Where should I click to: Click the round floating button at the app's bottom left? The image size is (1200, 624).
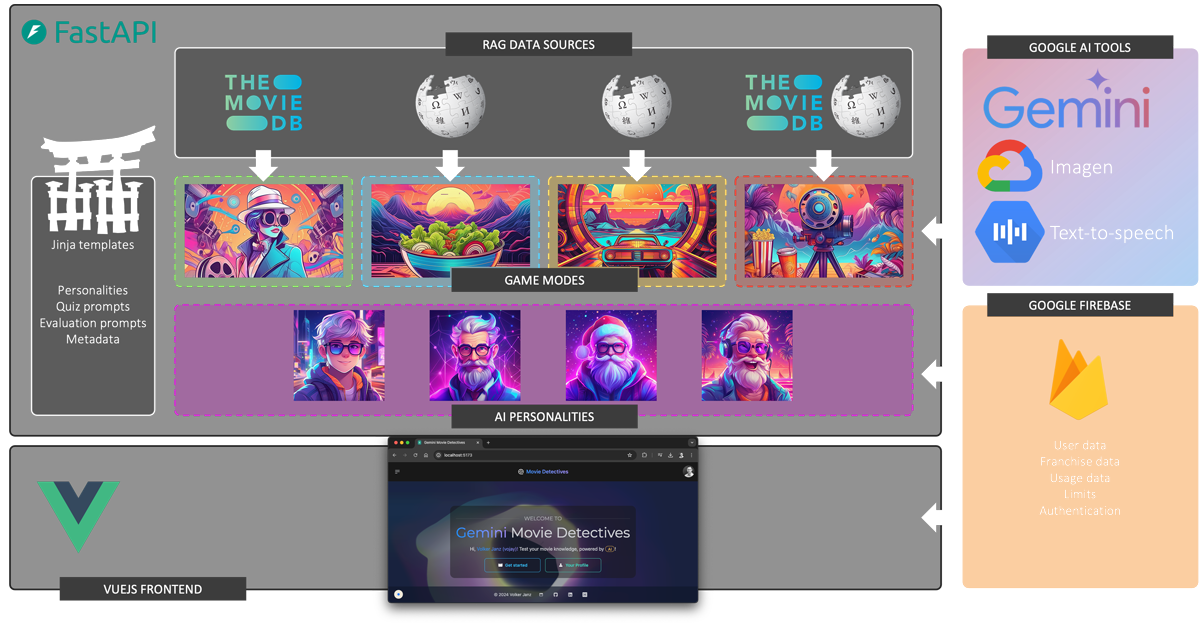[x=398, y=594]
